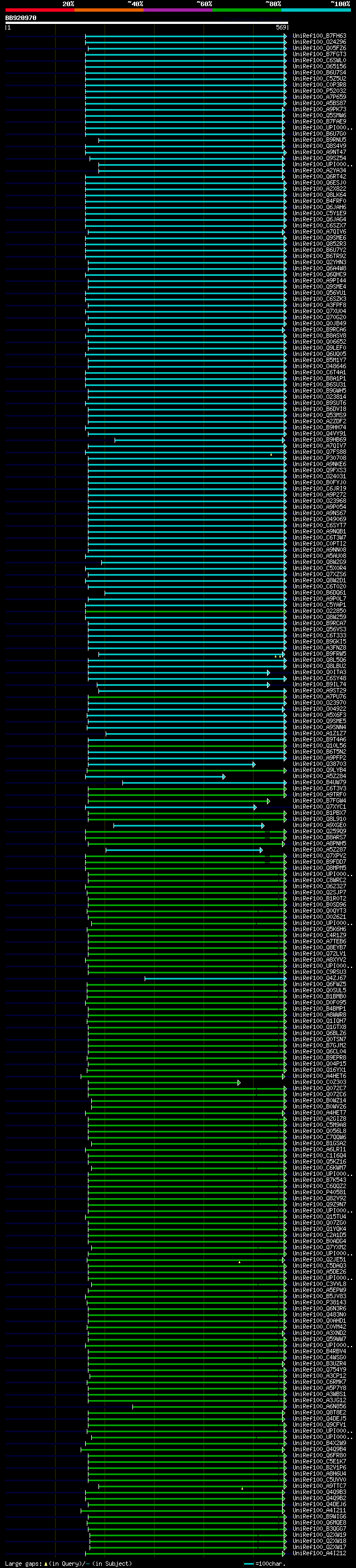Screen dimensions: 356x1568
Task: Click the red 20% identity legend segment
Action: pyautogui.click(x=39, y=10)
